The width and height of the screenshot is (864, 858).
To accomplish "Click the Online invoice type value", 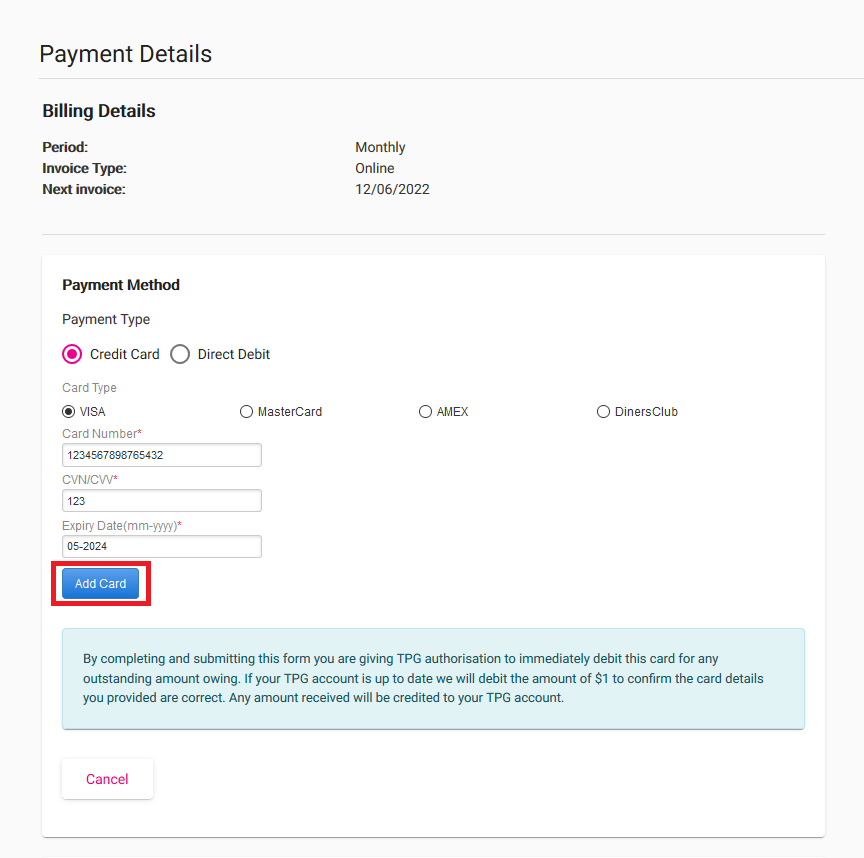I will (x=375, y=168).
